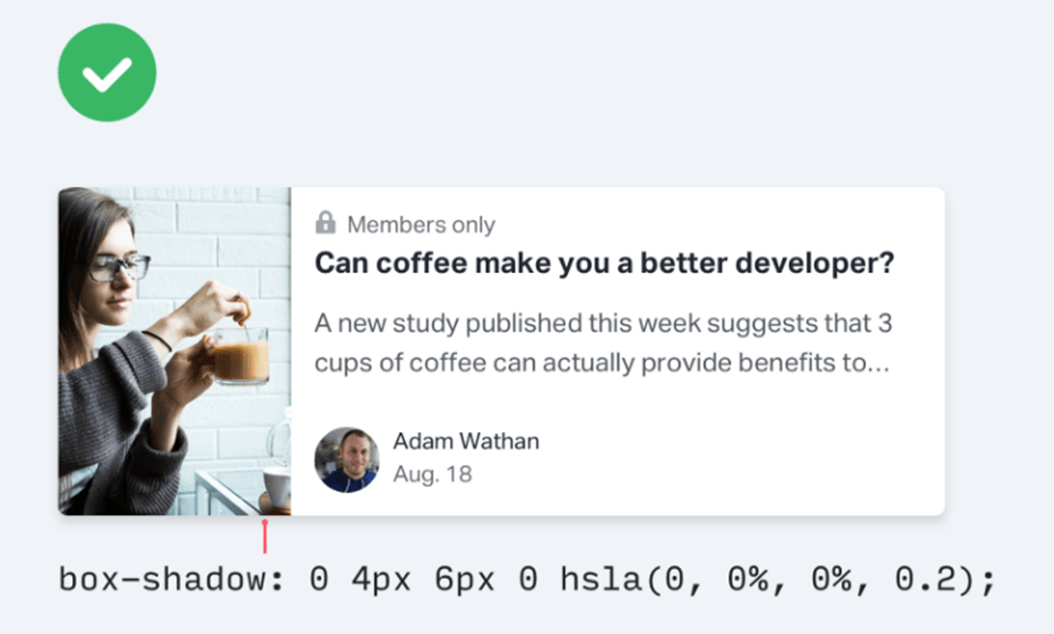Click the lock icon beside Members only
The image size is (1054, 634).
coord(325,223)
